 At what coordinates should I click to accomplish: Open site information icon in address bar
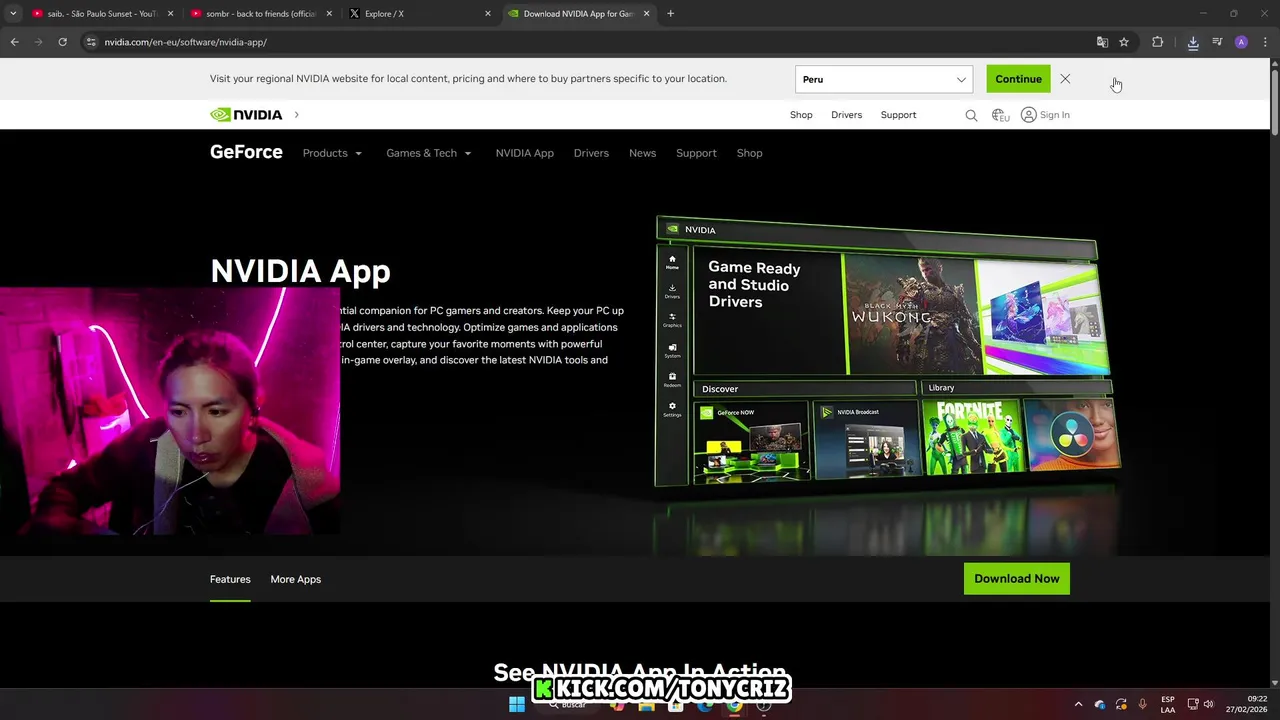point(91,42)
